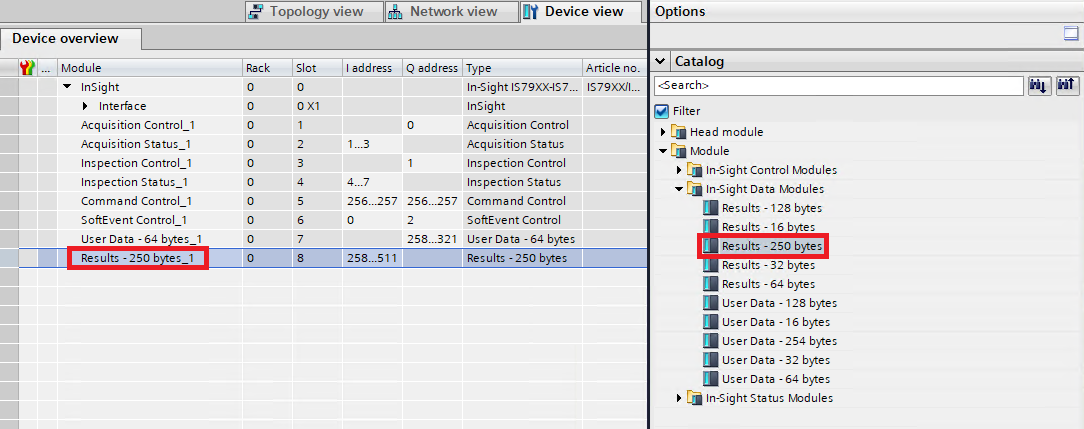Switch to the Topology view tab

(312, 12)
